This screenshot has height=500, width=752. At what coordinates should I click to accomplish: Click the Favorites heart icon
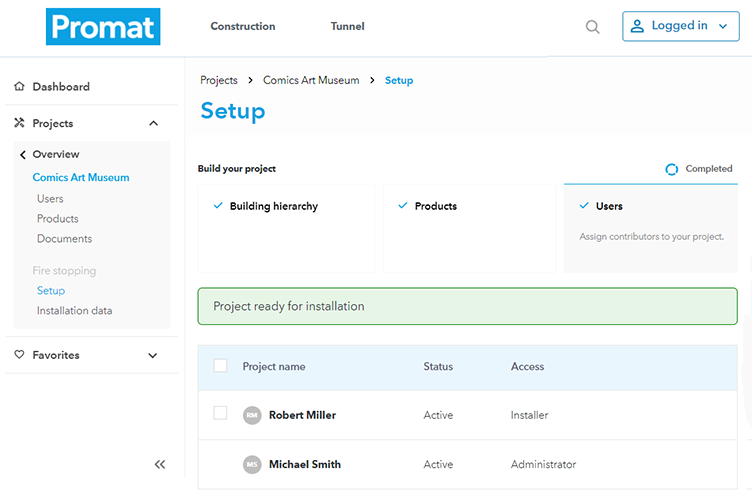19,355
